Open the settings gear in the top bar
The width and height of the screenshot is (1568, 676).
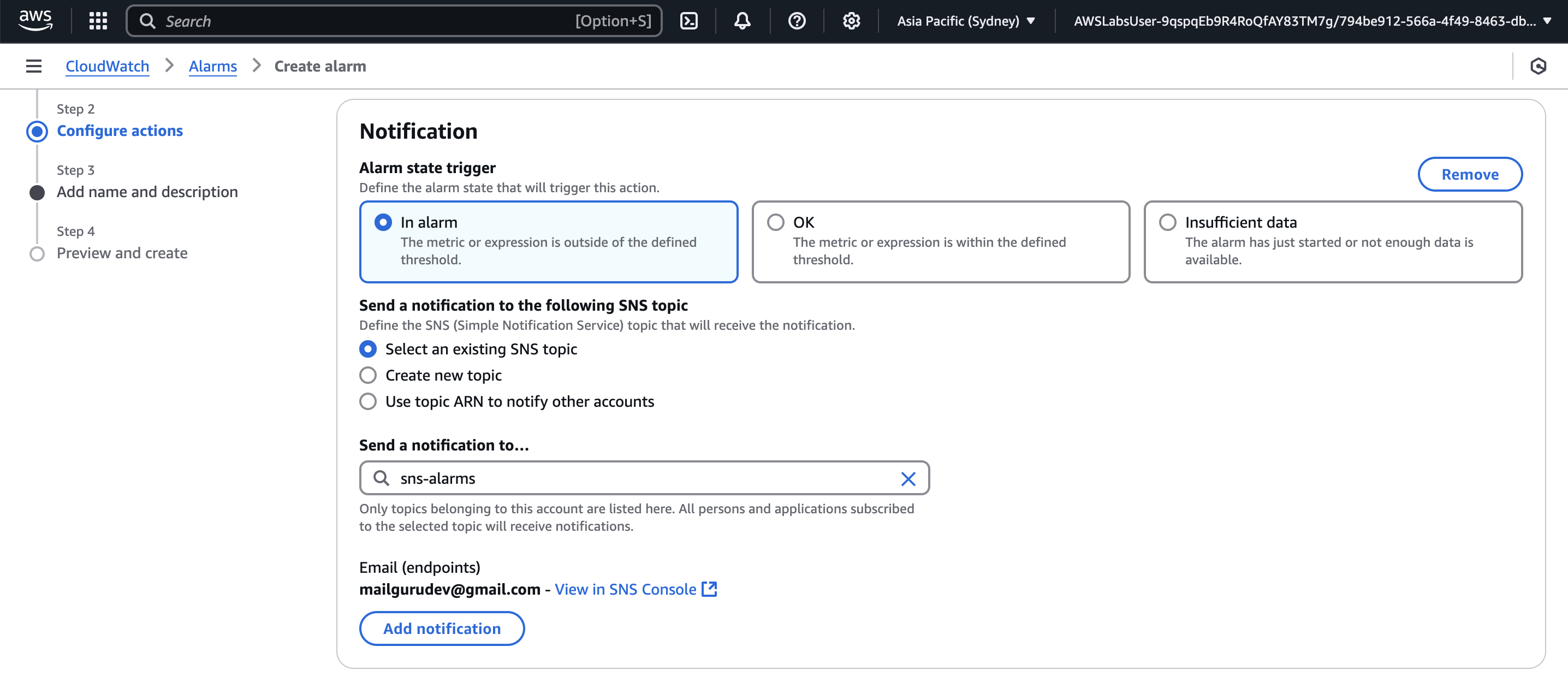point(851,21)
